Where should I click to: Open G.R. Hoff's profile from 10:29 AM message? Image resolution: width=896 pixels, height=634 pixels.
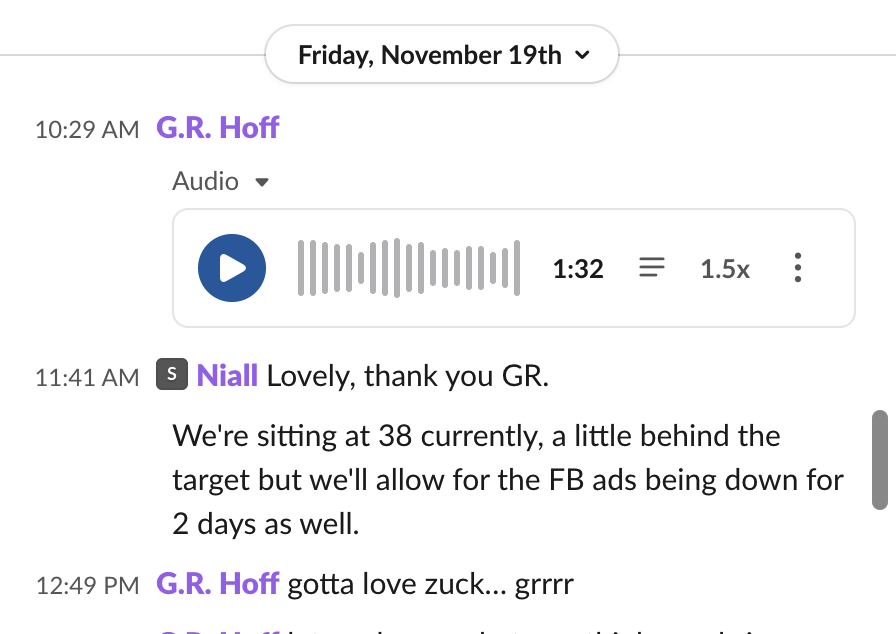[x=217, y=128]
